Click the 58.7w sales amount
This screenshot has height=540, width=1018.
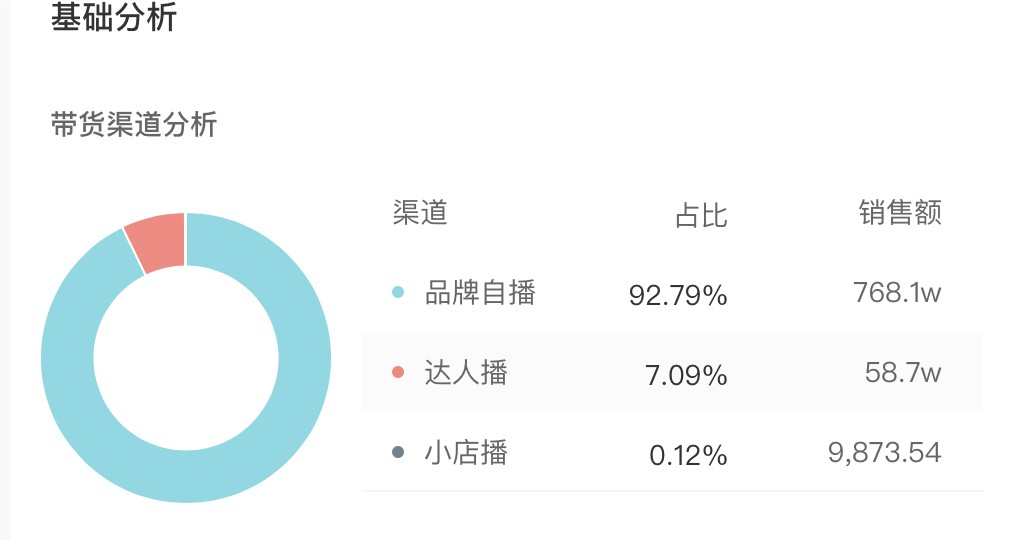tap(903, 373)
